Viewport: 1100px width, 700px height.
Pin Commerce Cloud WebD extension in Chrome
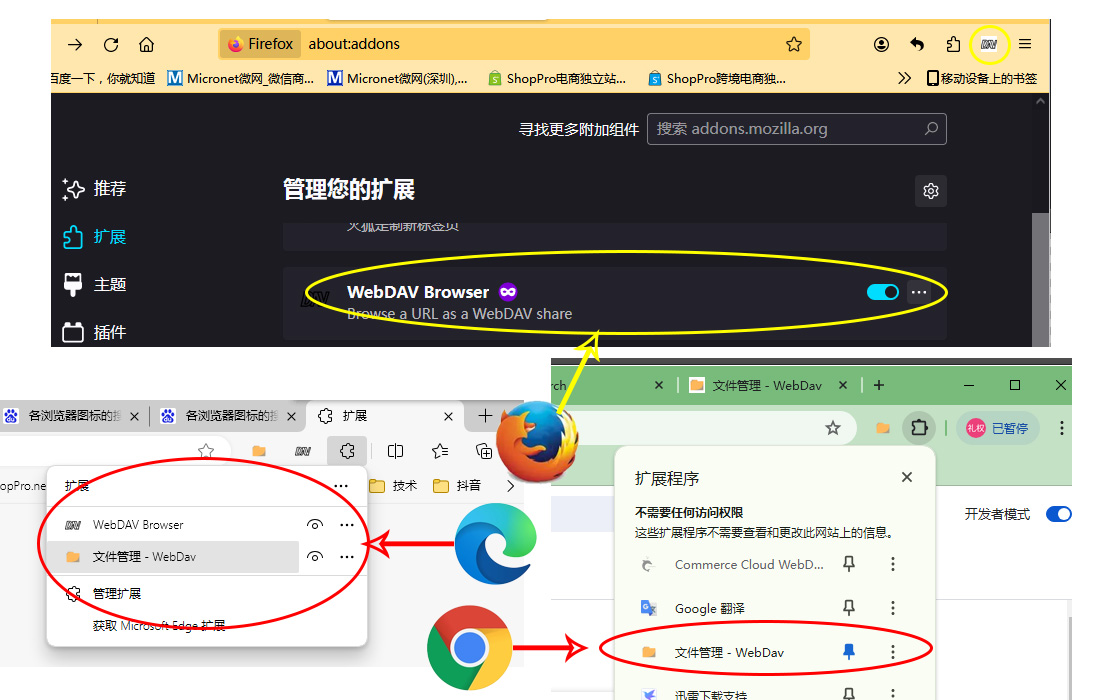coord(849,564)
